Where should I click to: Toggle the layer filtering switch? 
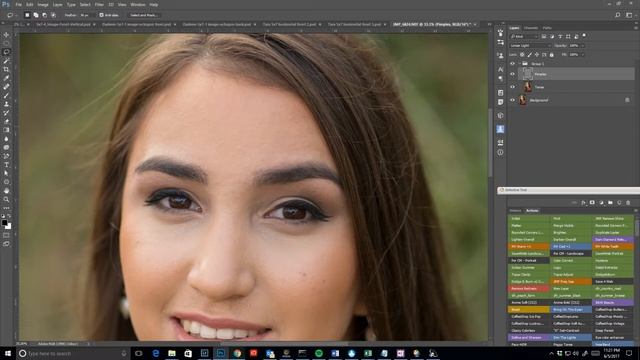(584, 36)
